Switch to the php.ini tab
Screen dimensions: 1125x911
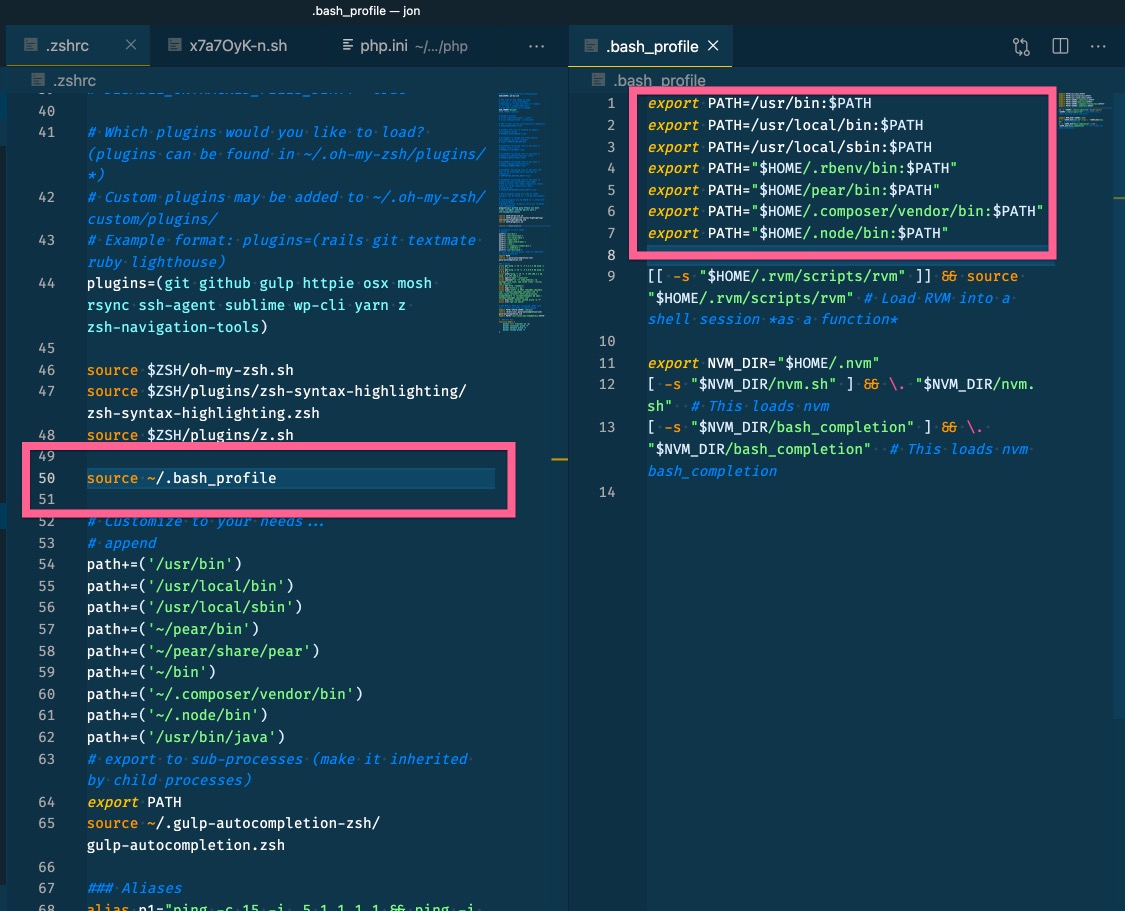pyautogui.click(x=405, y=46)
